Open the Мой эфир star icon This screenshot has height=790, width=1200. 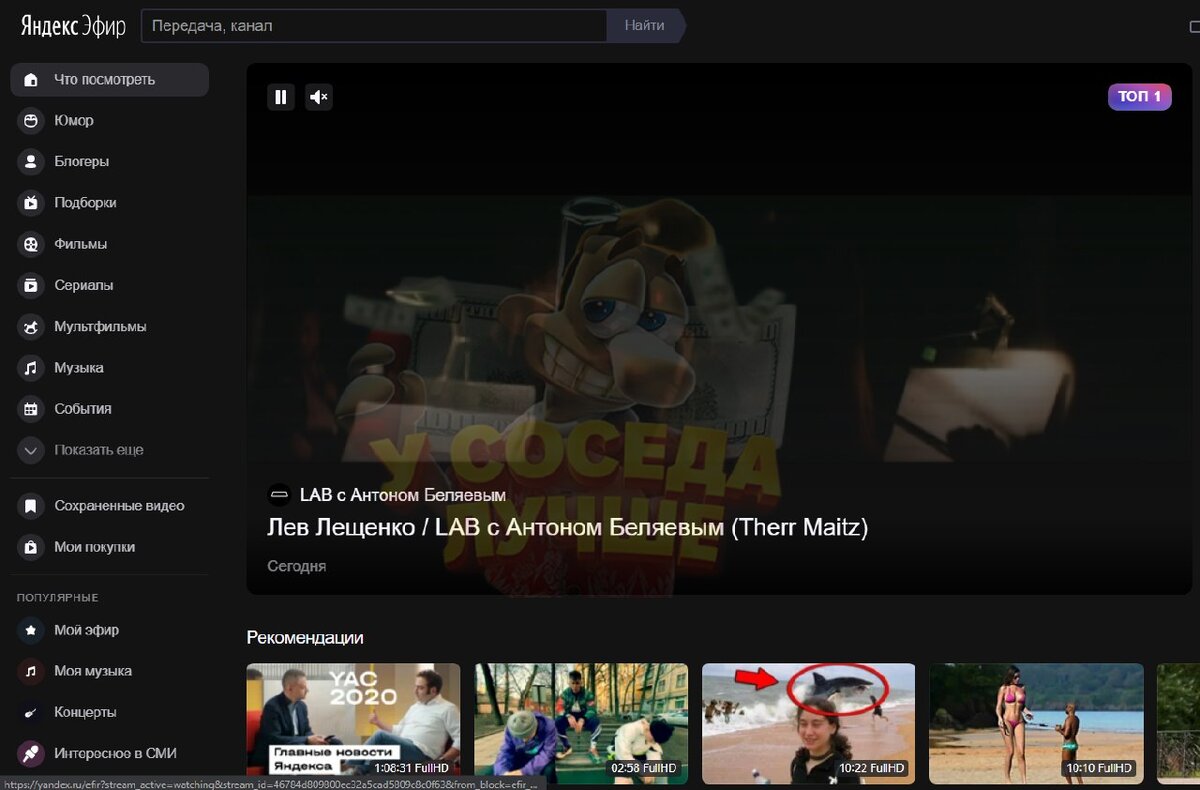[31, 630]
